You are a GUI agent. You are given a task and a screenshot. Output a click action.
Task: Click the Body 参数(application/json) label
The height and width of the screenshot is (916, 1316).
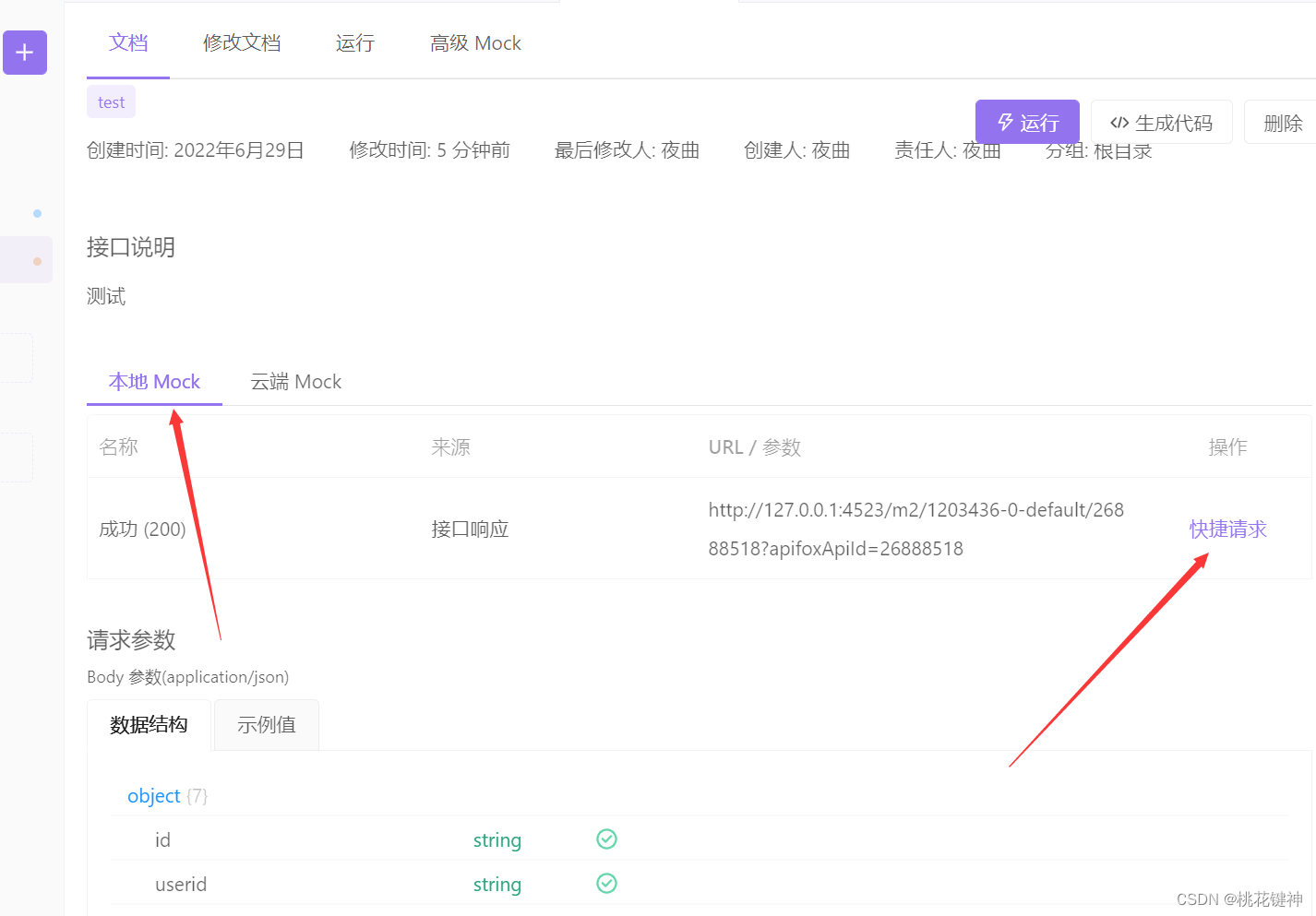coord(187,677)
